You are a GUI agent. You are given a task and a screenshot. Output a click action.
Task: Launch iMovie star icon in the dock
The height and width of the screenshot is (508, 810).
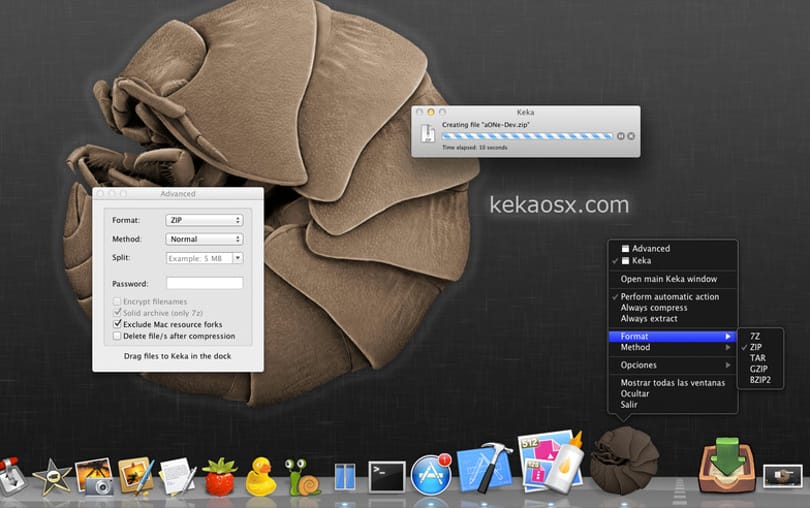tap(52, 477)
